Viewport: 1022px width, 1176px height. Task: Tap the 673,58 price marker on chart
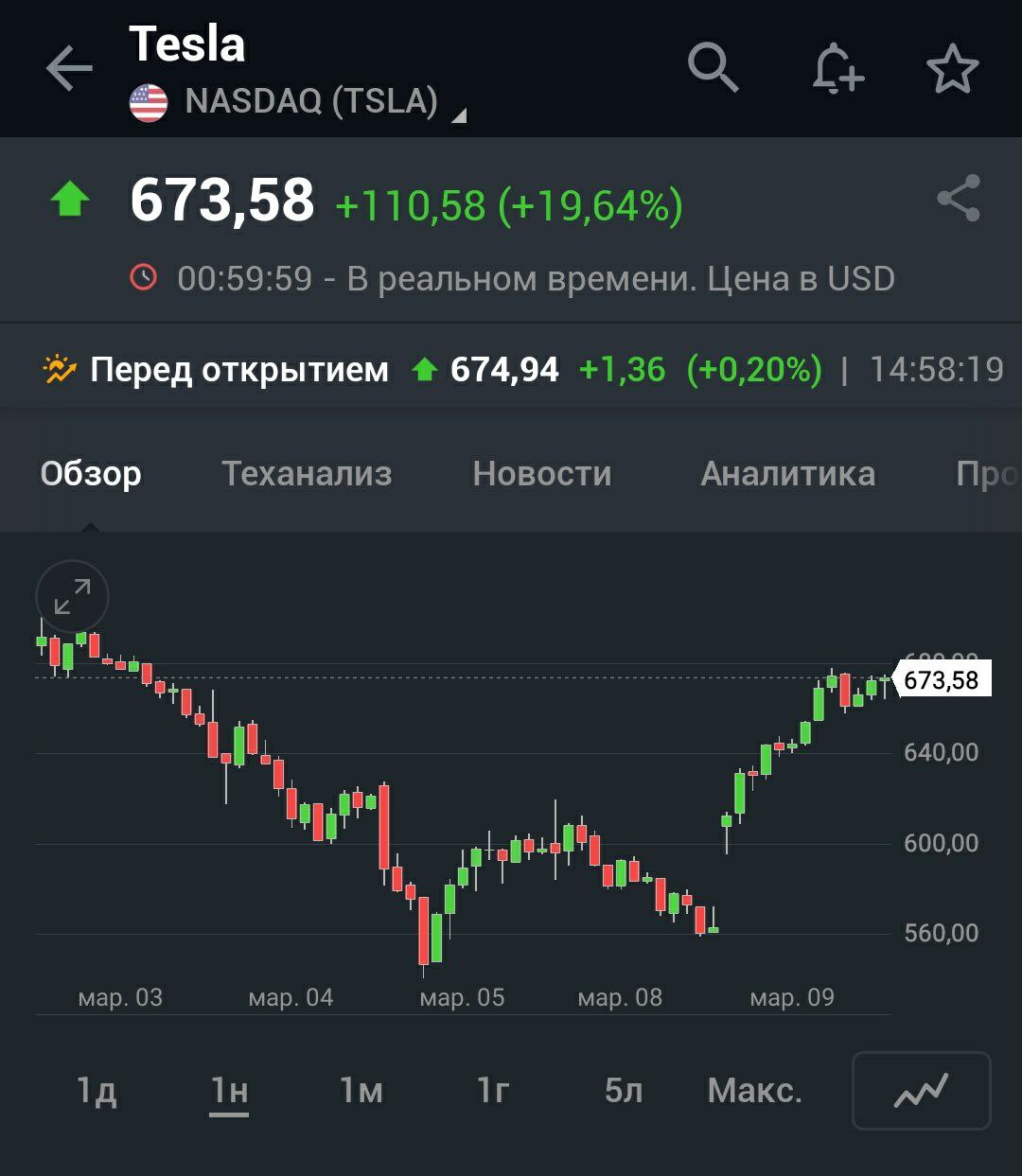coord(942,679)
